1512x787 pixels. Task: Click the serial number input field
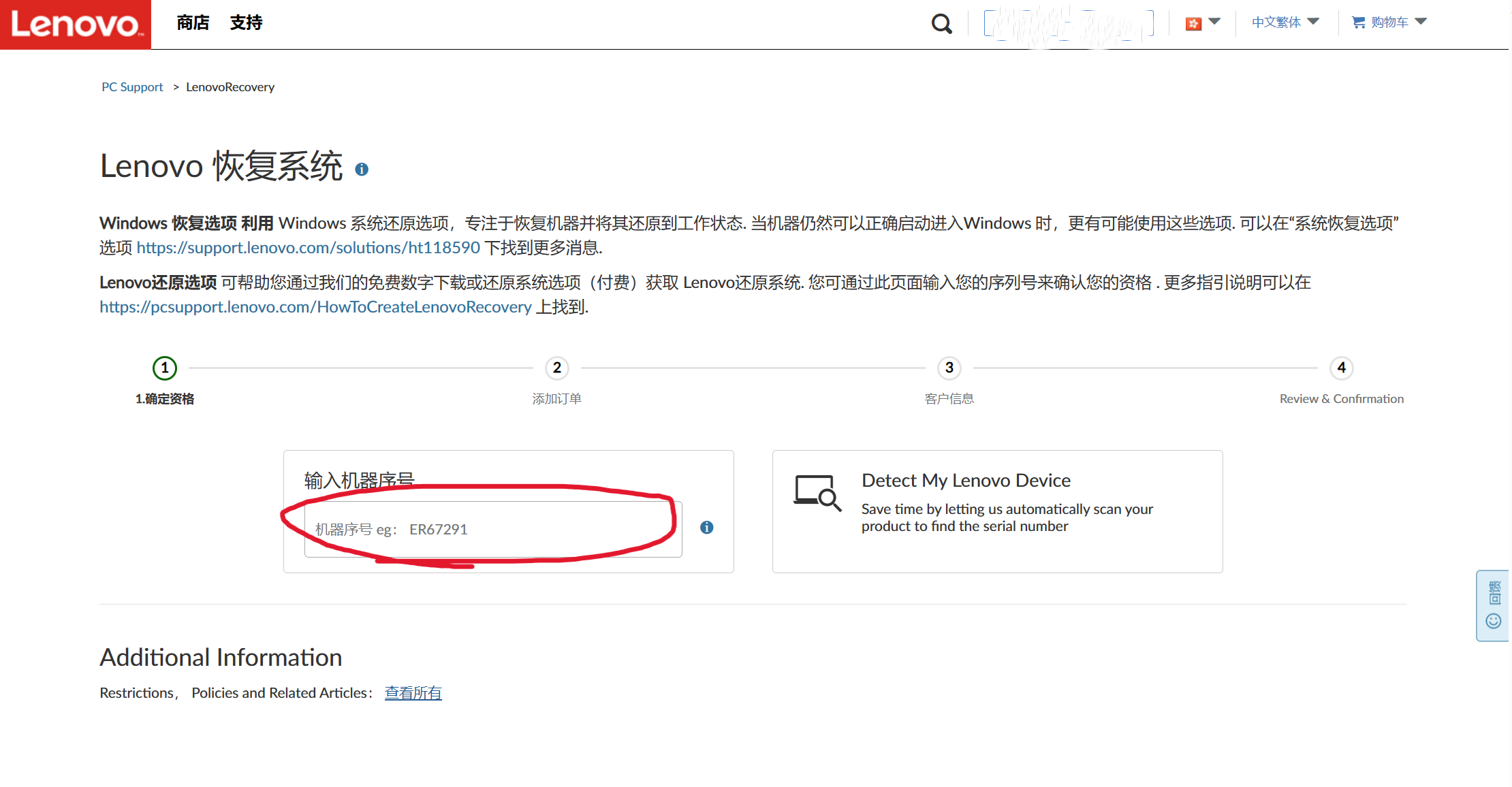pos(493,530)
